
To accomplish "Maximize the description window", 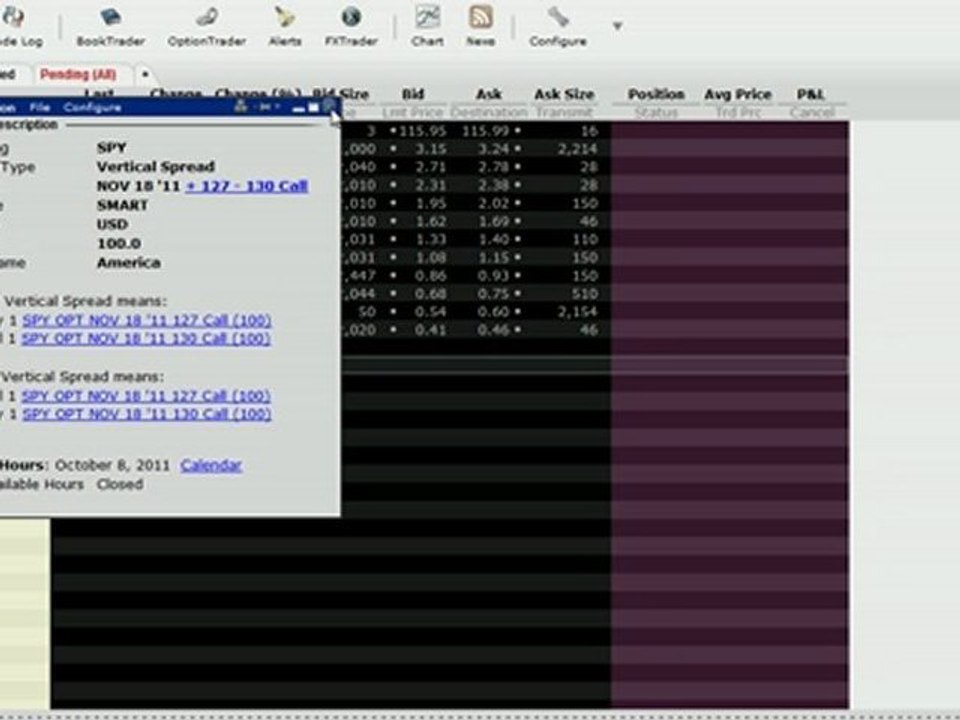I will click(x=313, y=108).
